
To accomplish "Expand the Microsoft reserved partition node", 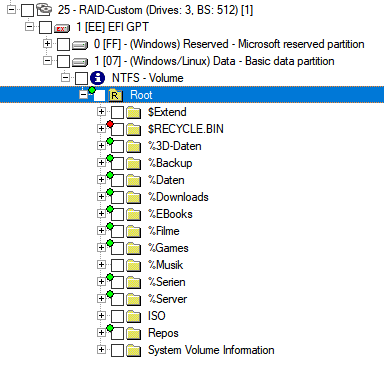I will click(x=47, y=44).
